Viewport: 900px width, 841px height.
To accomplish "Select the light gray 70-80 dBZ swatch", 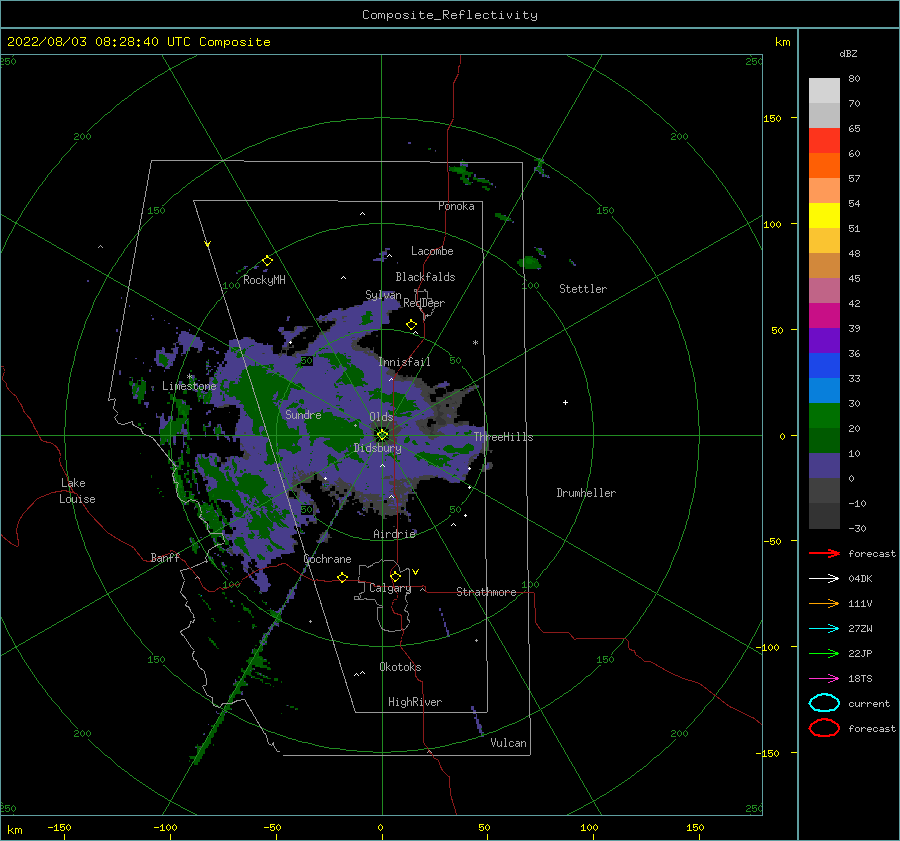I will [824, 91].
